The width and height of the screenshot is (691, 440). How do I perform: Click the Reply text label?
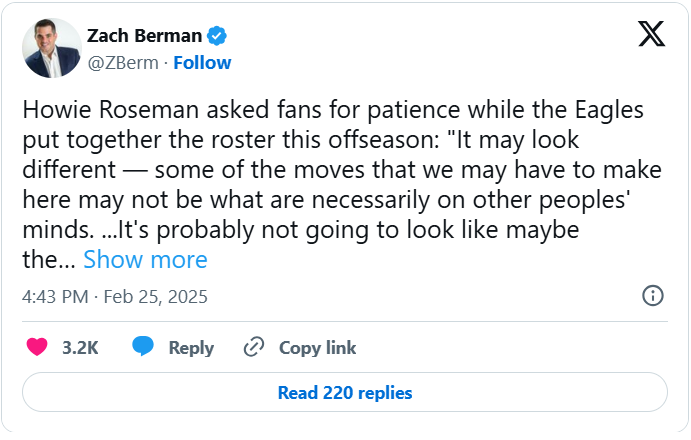(191, 348)
